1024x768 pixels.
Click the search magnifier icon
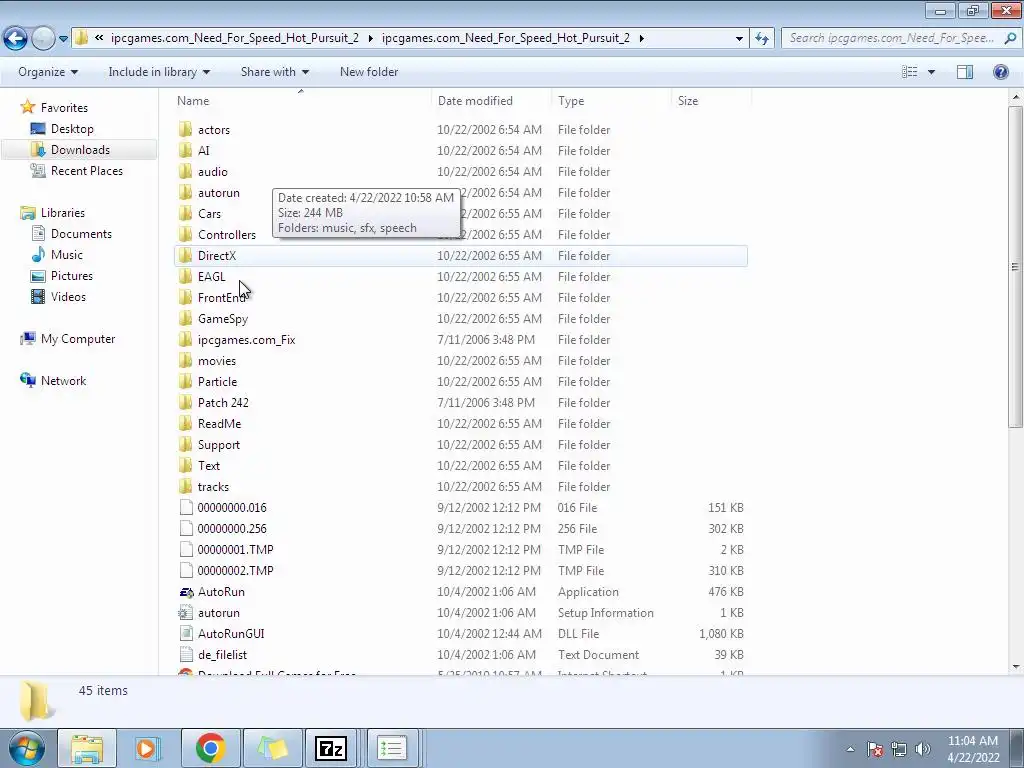coord(1010,39)
